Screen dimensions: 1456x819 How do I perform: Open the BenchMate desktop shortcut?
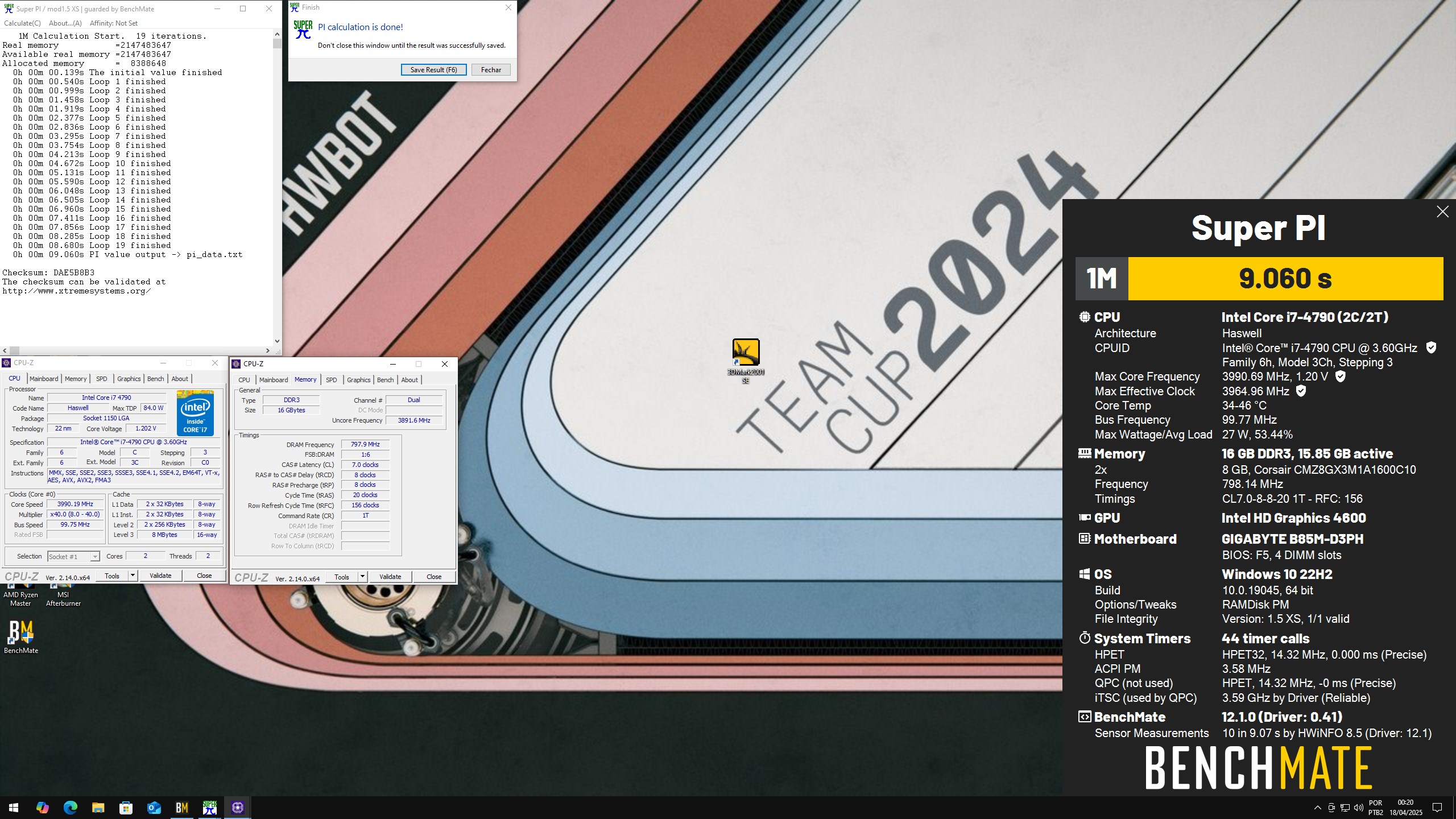21,637
